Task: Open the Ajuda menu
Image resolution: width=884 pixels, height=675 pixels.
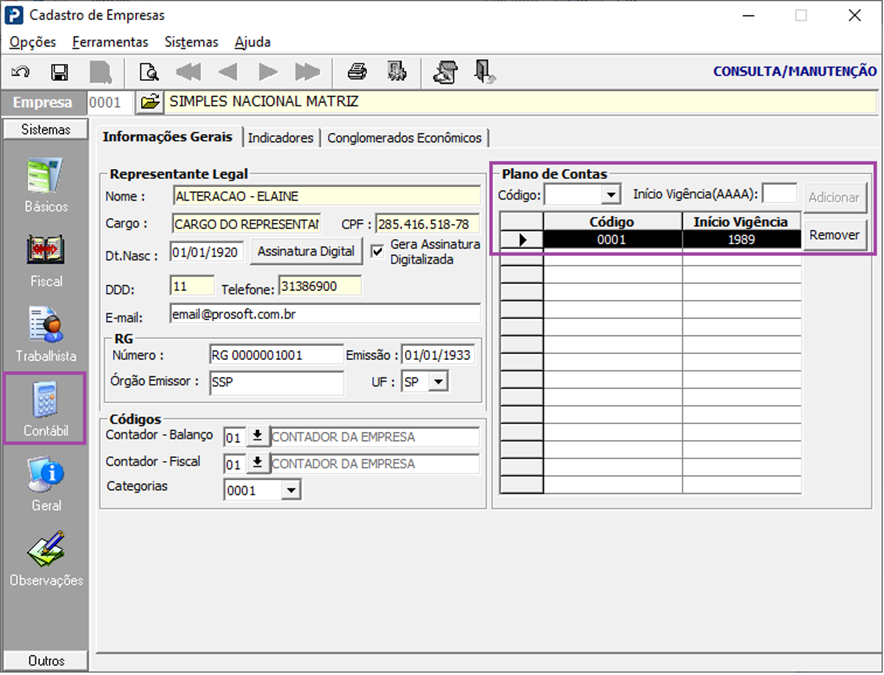Action: click(253, 42)
